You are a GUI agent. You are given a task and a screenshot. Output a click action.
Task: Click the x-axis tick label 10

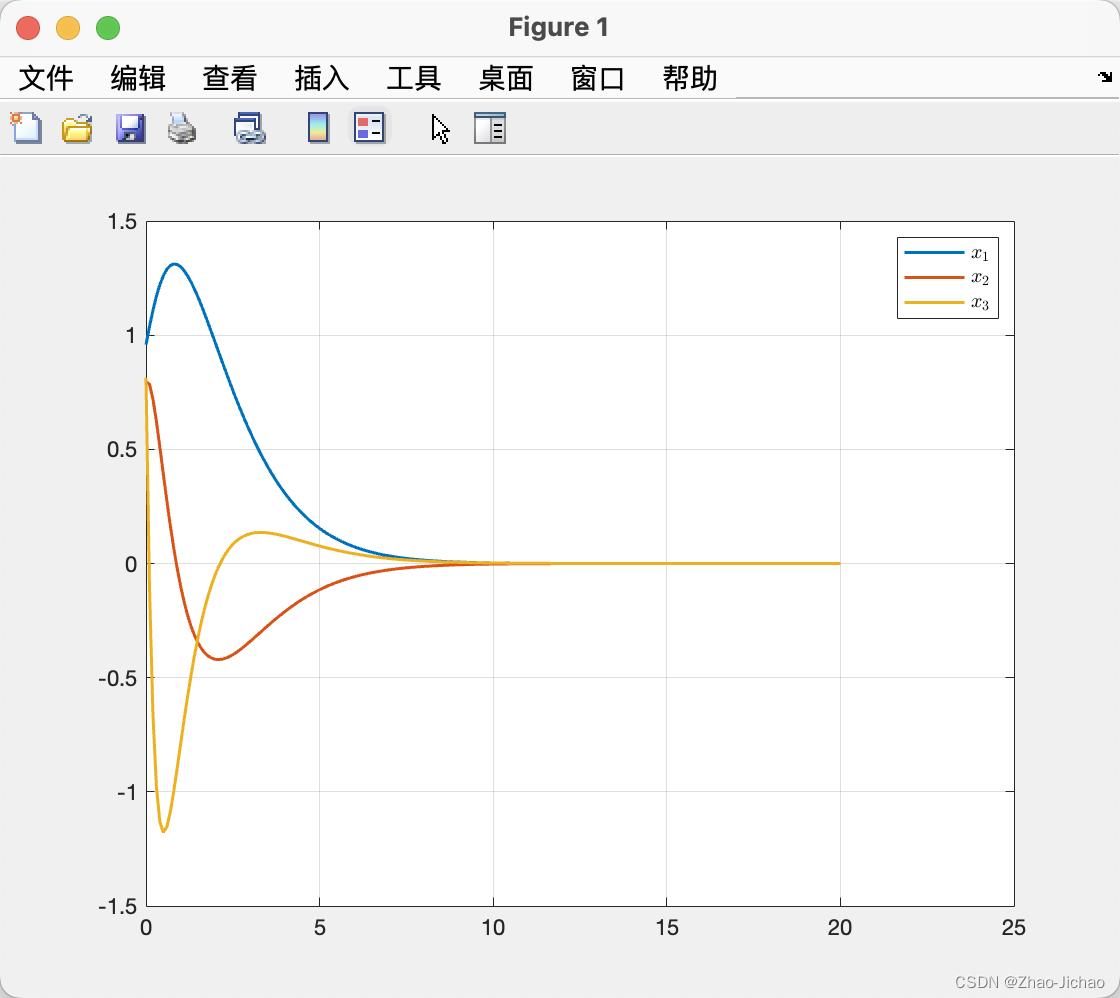click(493, 927)
